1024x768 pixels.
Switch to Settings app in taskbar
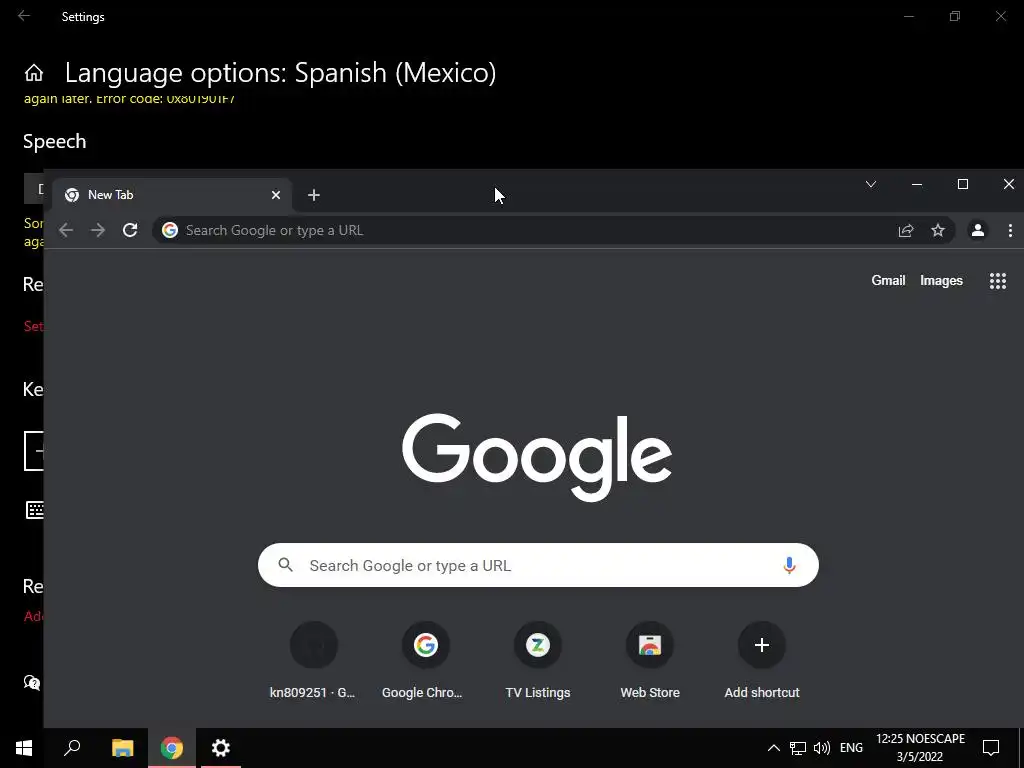coord(221,748)
